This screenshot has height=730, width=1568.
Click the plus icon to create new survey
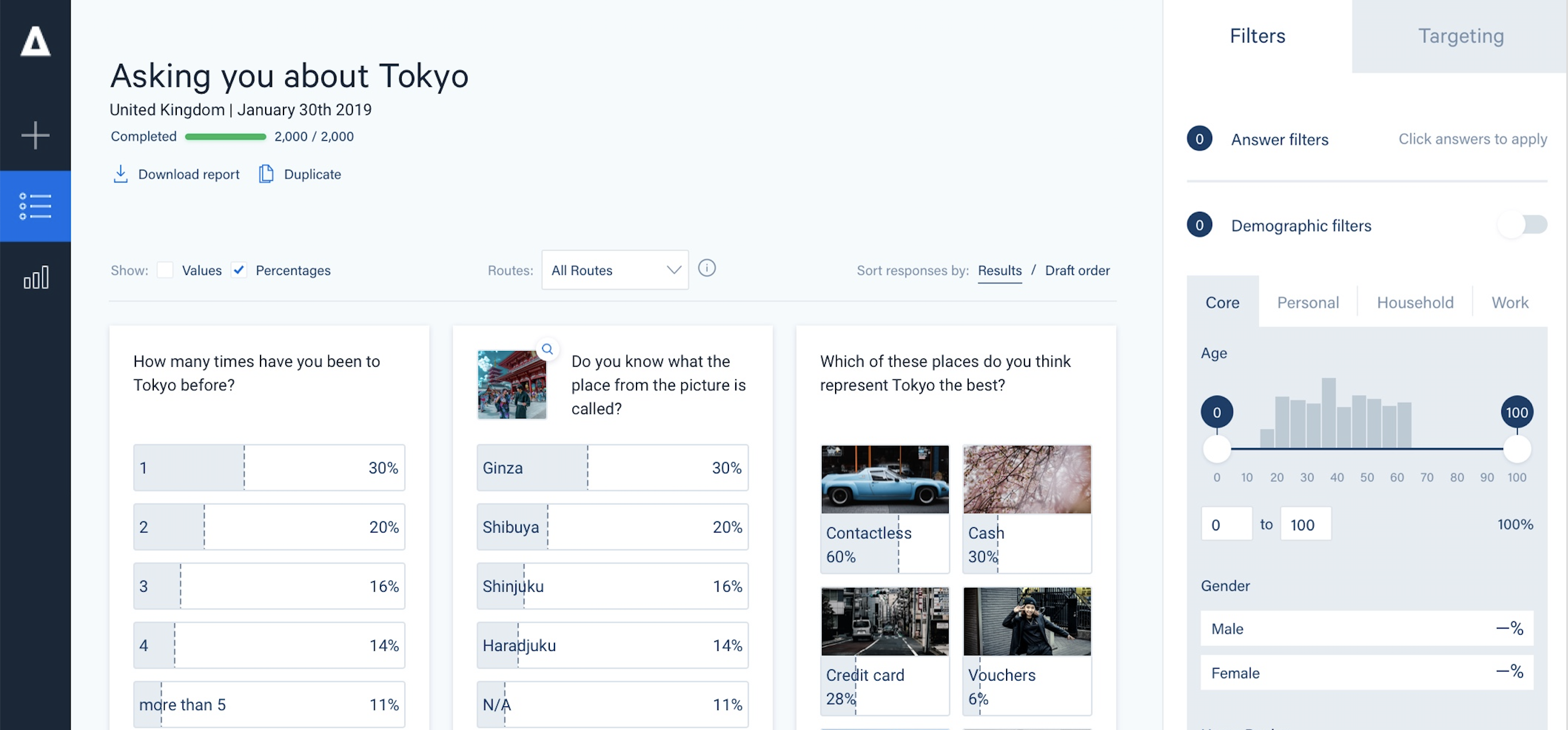coord(36,135)
